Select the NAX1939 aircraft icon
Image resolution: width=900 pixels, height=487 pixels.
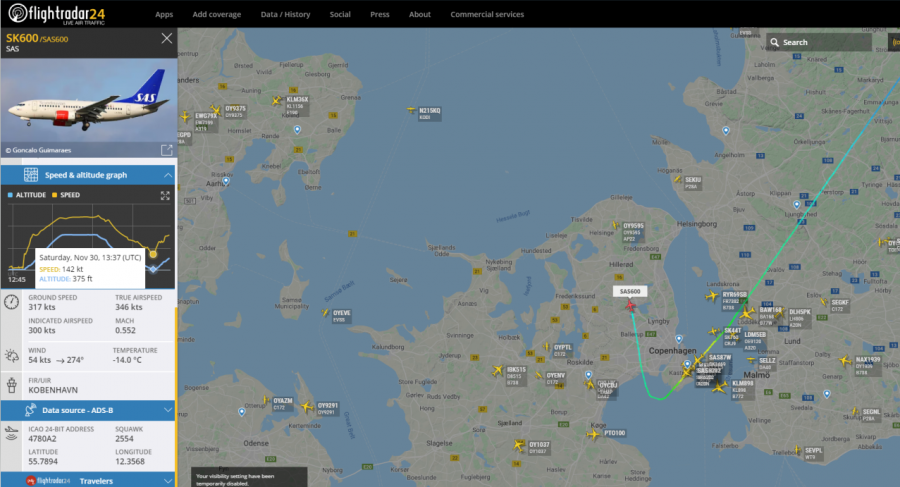pos(844,361)
